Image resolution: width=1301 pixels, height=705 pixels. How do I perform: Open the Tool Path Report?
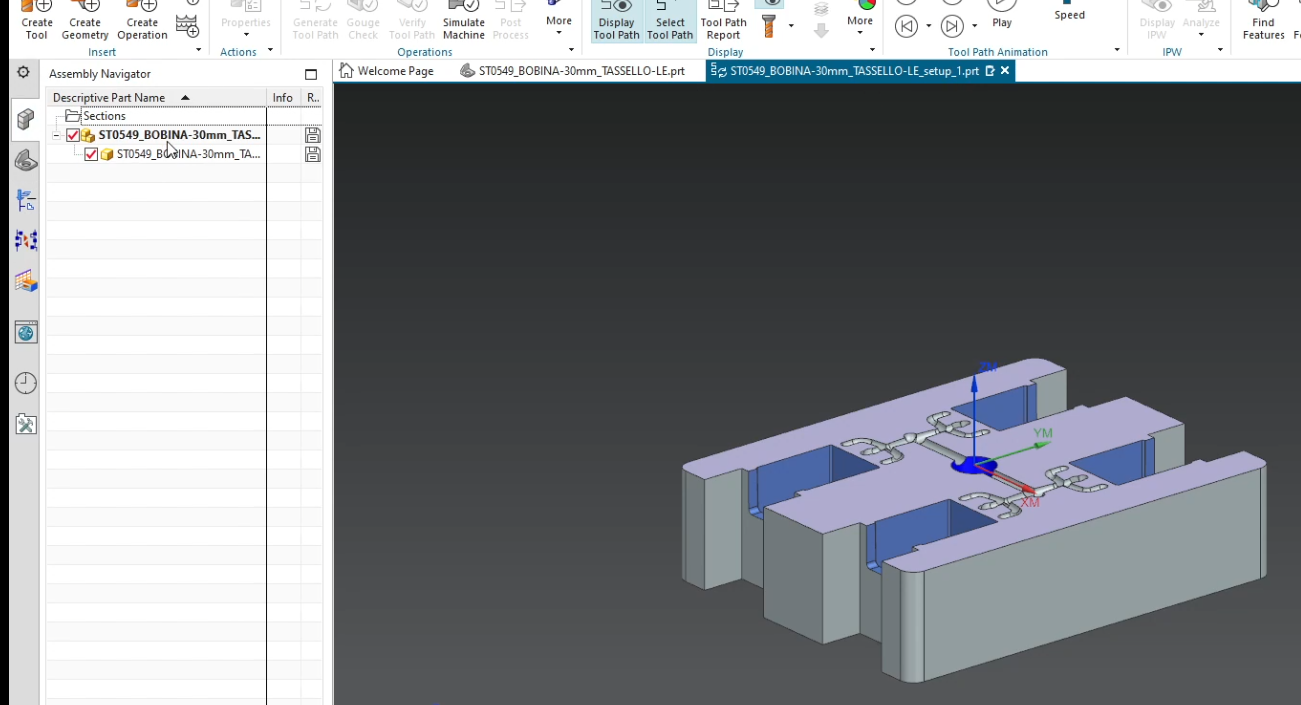(723, 22)
